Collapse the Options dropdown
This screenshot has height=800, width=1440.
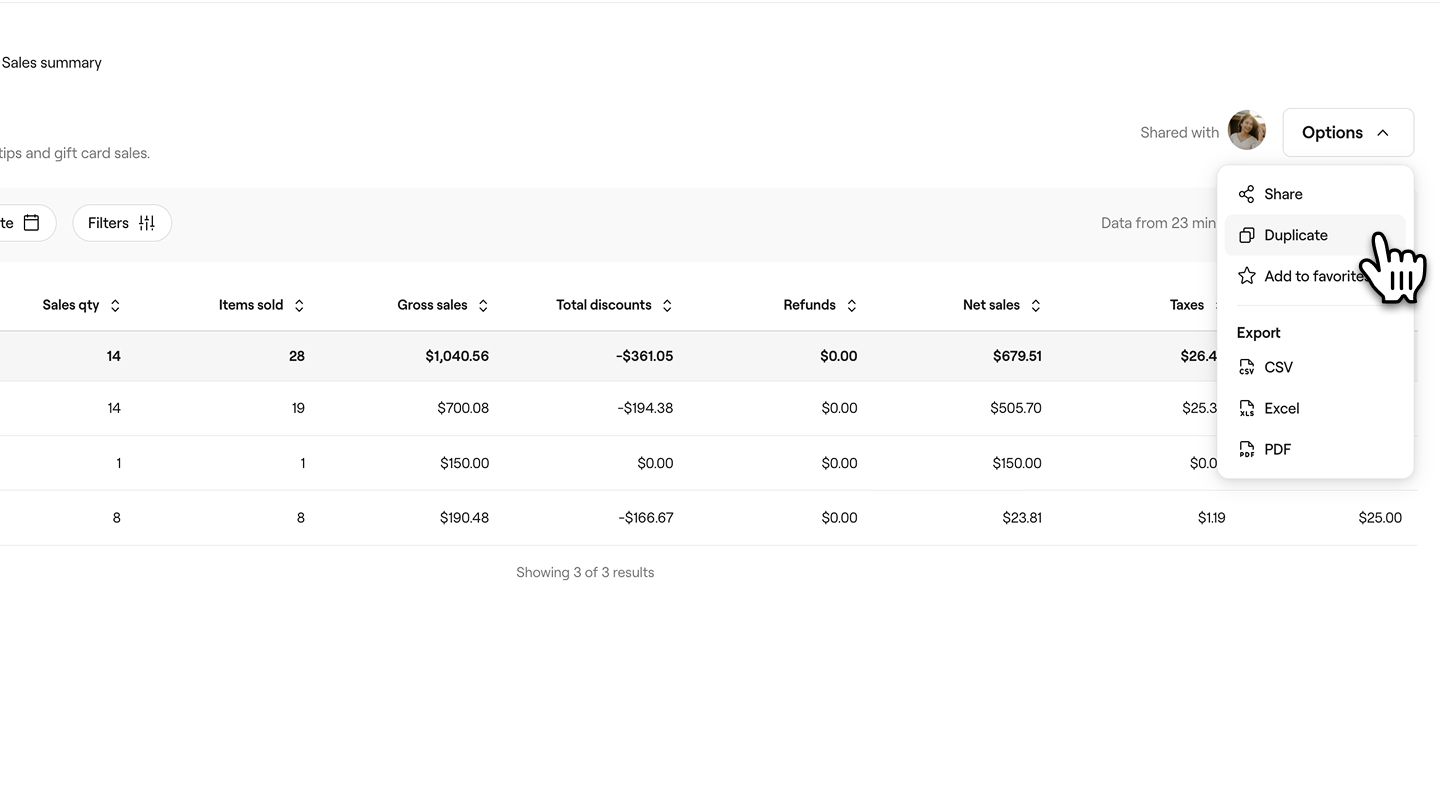[x=1347, y=132]
